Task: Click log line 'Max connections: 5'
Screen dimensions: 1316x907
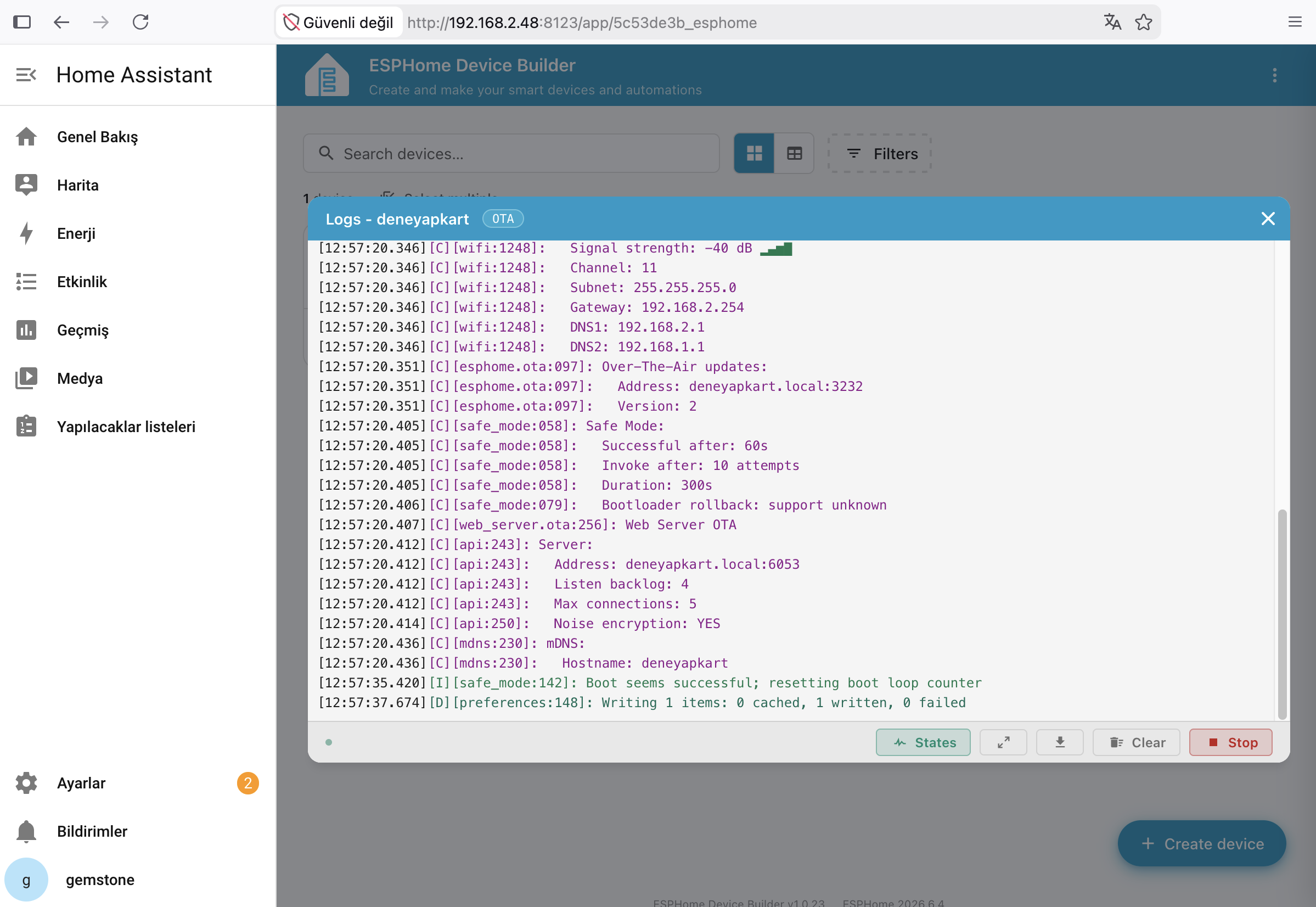Action: (507, 603)
